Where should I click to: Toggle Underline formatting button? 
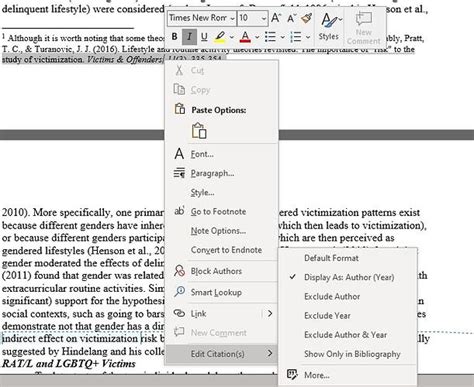click(x=204, y=37)
